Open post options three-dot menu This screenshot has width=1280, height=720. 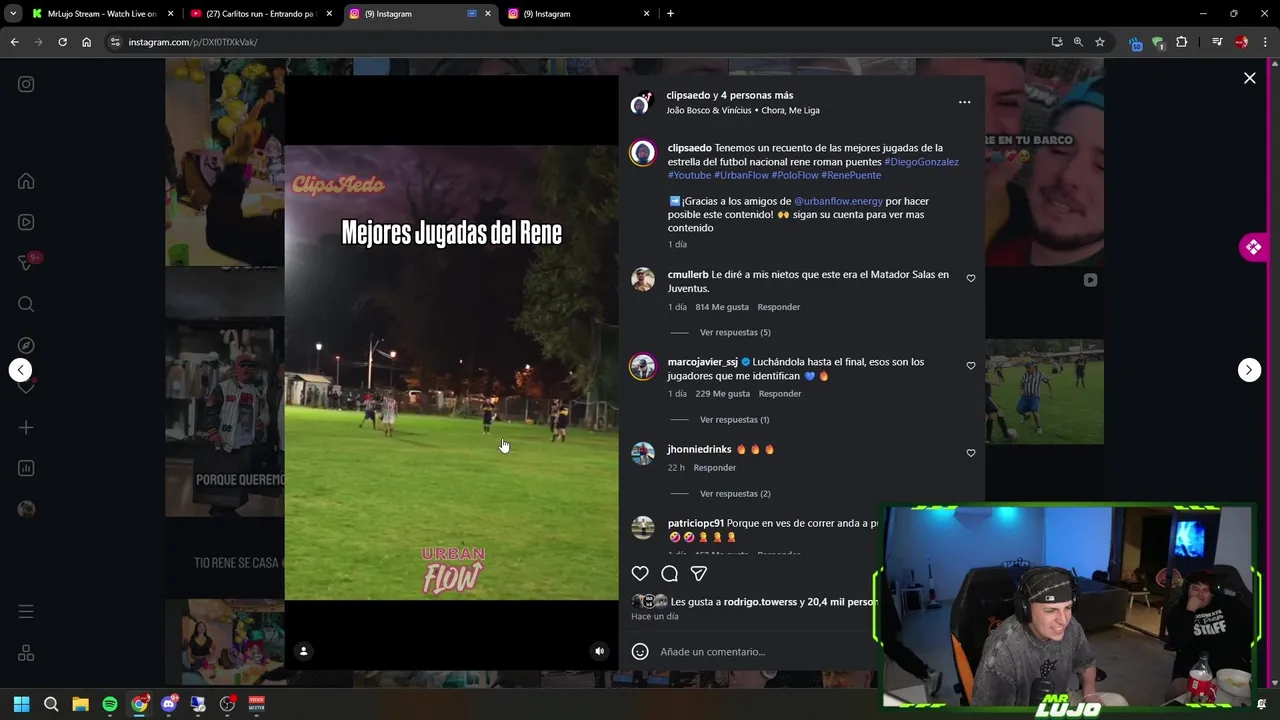pos(964,102)
